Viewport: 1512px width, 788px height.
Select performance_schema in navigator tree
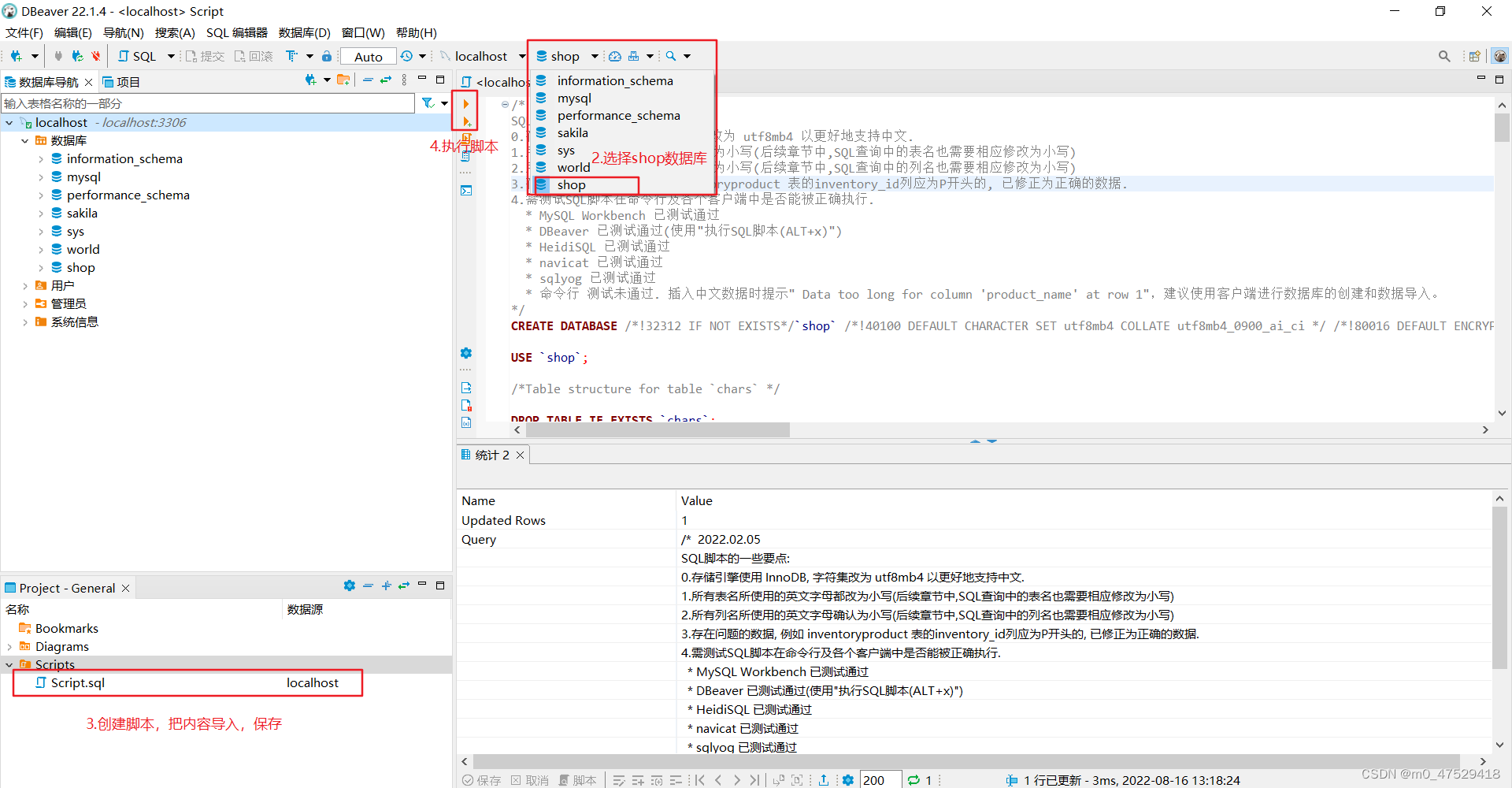point(128,195)
